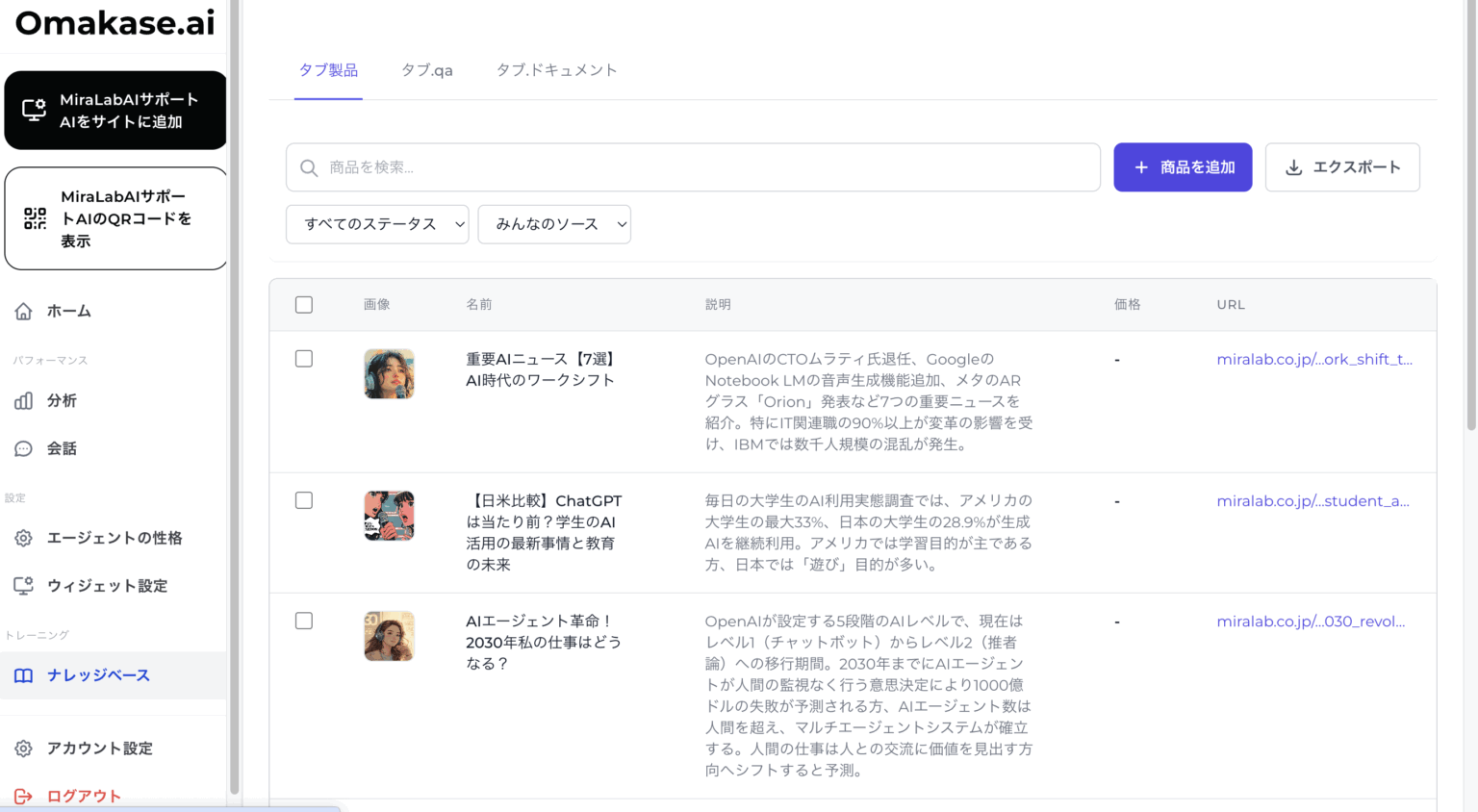Select the AIエージェント革命 row checkbox

[304, 621]
